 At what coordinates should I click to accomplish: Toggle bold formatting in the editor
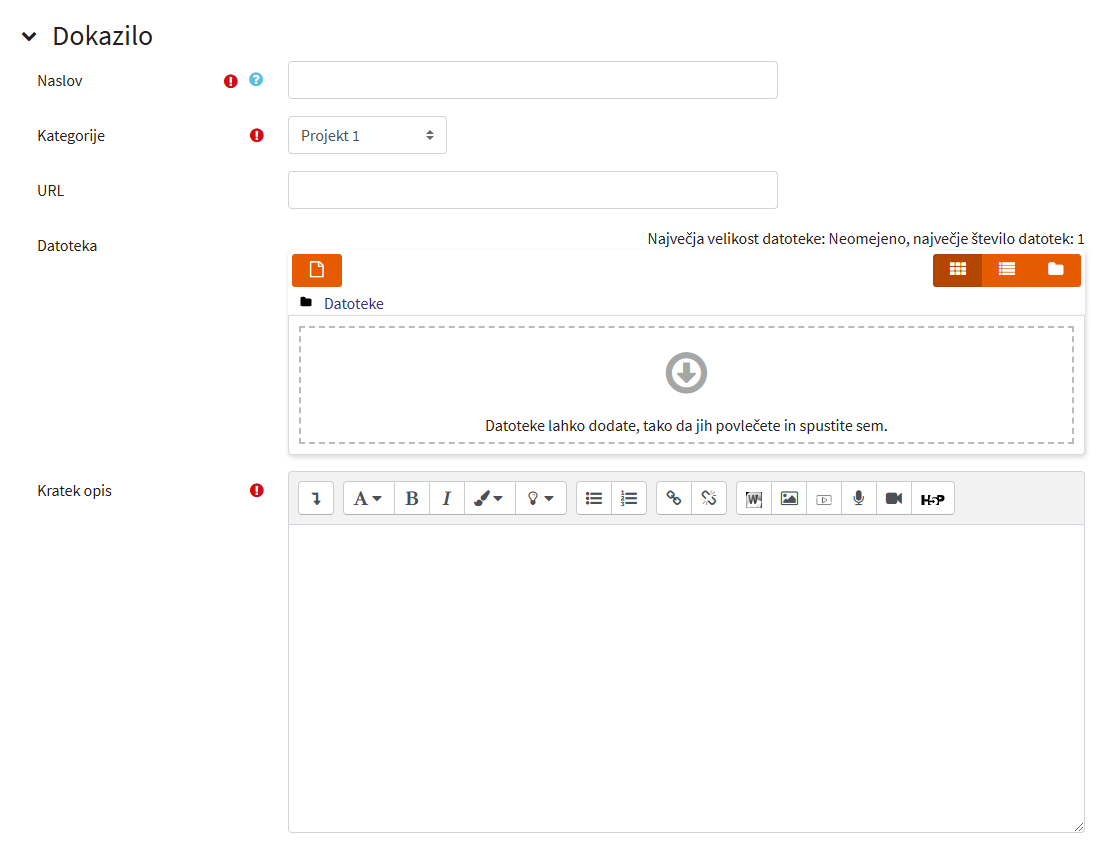(x=412, y=498)
